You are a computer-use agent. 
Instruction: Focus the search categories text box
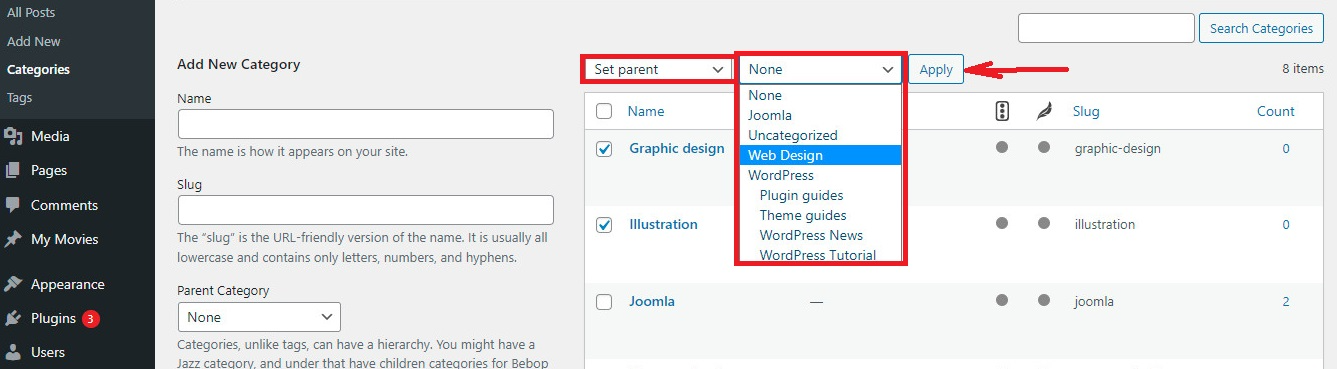click(1106, 28)
